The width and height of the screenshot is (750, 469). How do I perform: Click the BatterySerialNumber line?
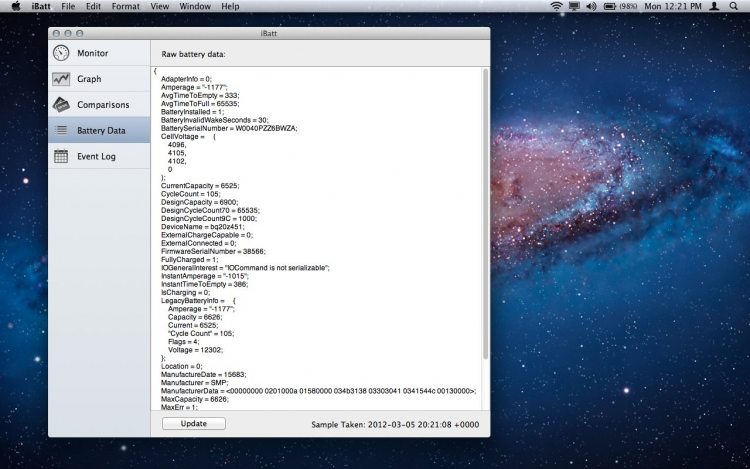(229, 128)
